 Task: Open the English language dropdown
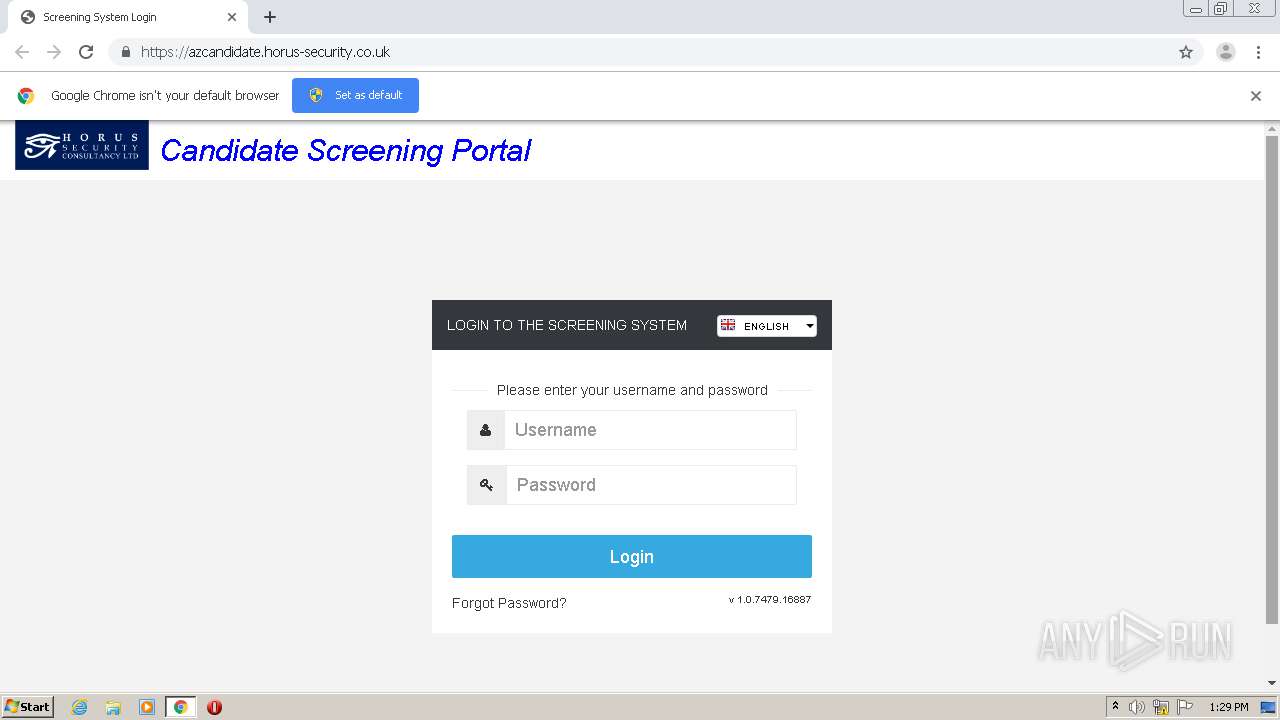767,326
